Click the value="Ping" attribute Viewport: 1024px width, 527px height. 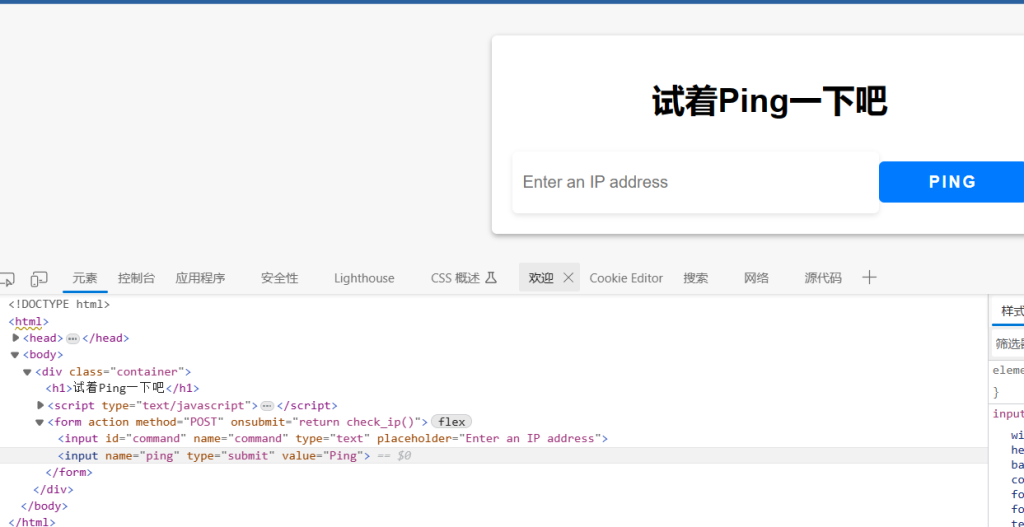(x=323, y=455)
